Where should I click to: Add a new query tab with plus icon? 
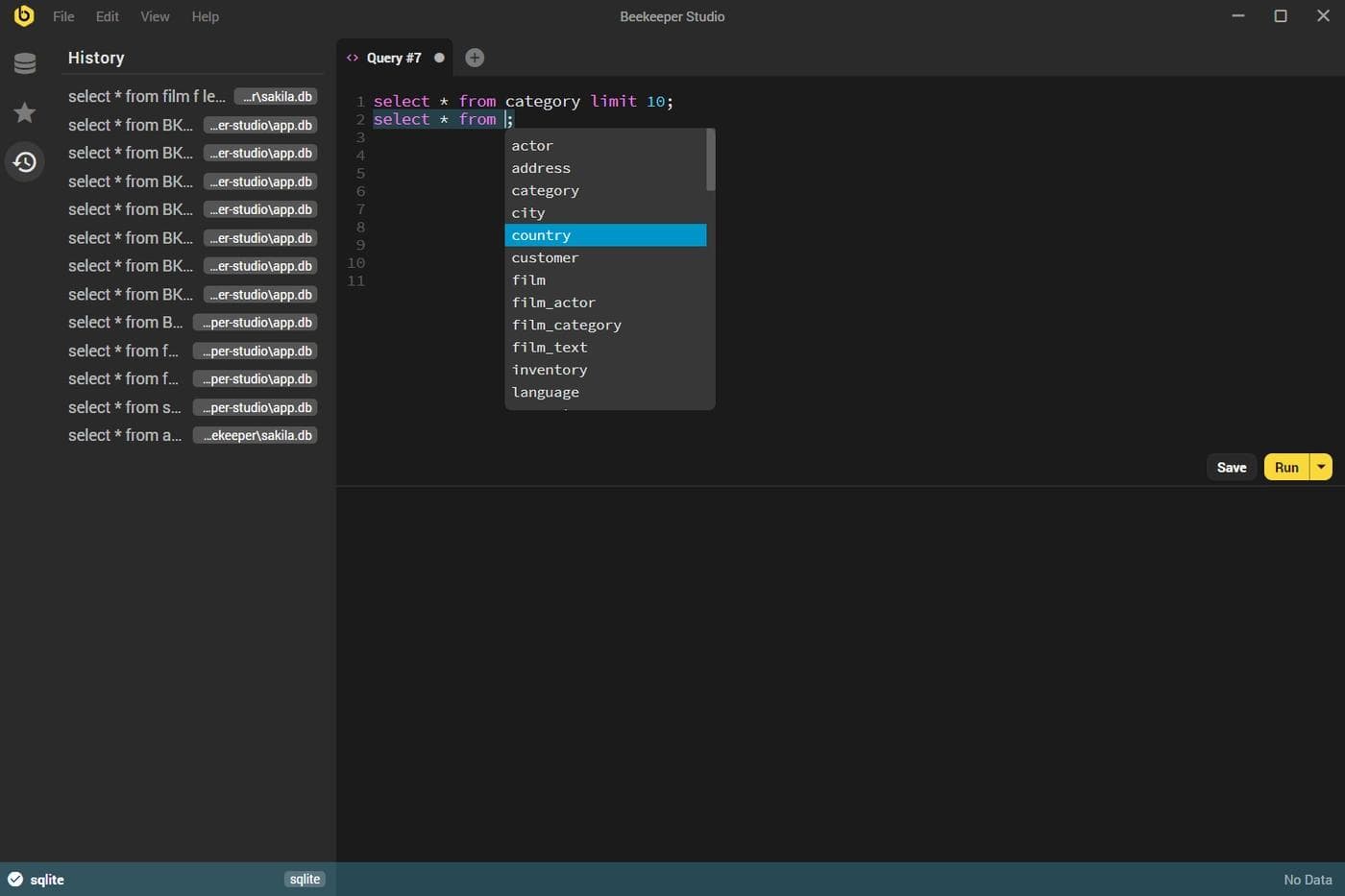pos(475,58)
